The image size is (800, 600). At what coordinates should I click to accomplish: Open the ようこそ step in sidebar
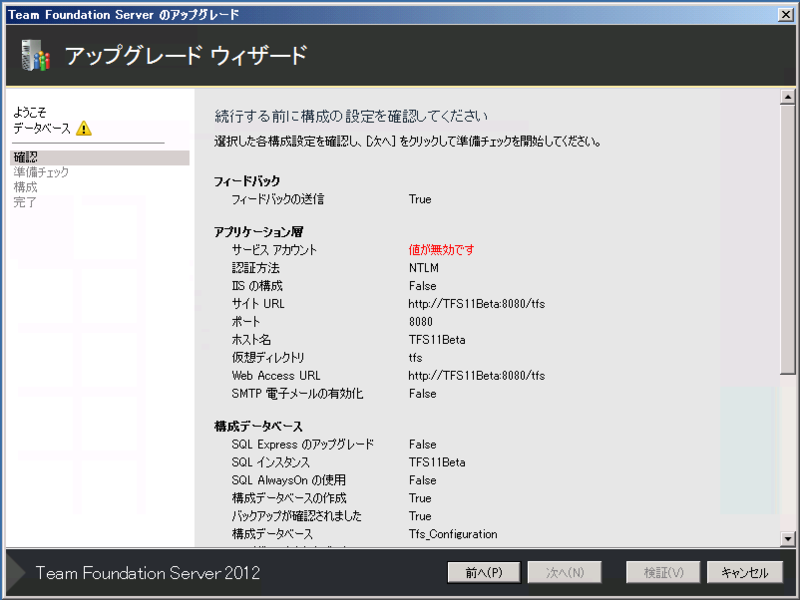(x=30, y=112)
